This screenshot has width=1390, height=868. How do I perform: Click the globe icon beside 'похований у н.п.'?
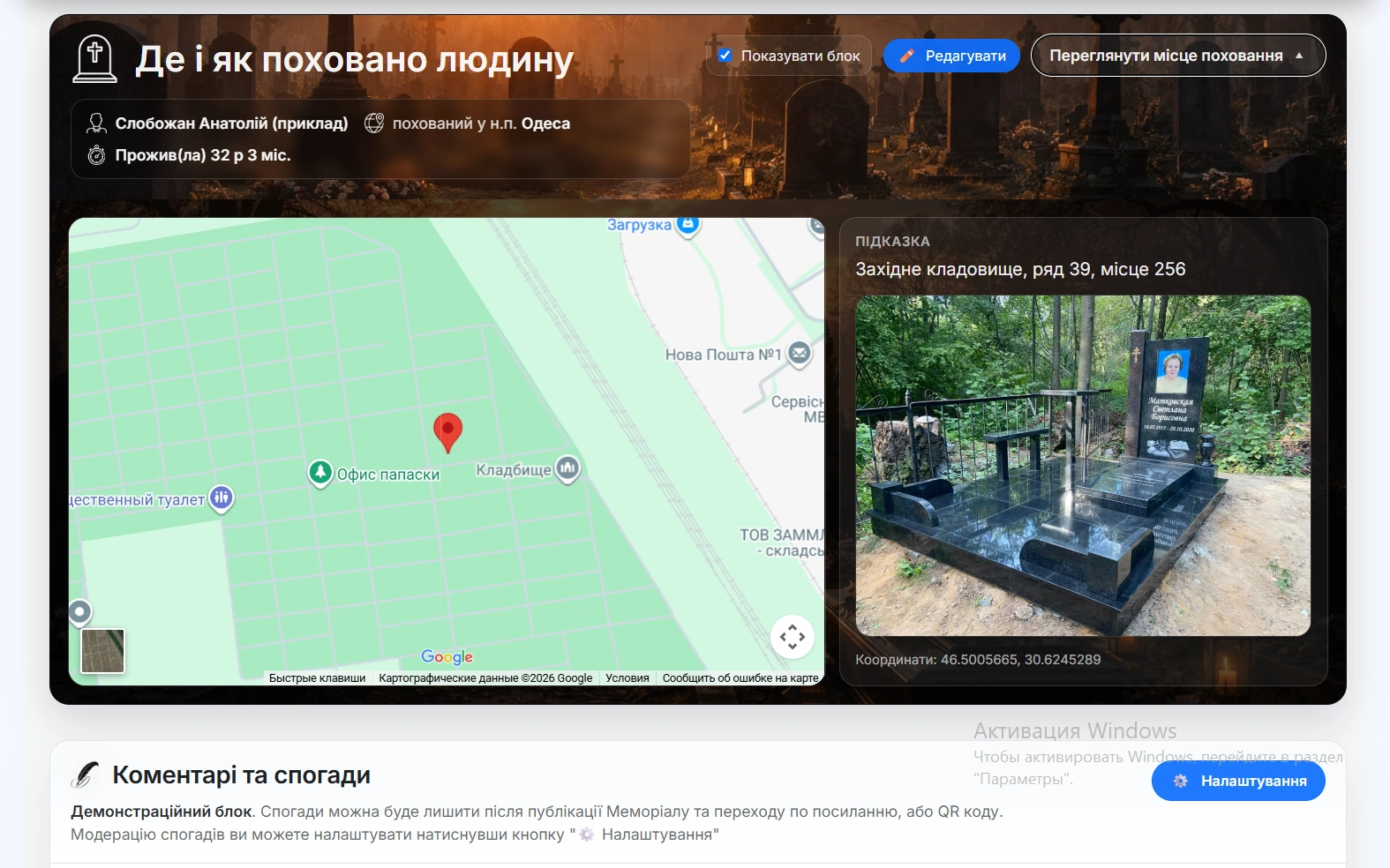click(x=374, y=123)
